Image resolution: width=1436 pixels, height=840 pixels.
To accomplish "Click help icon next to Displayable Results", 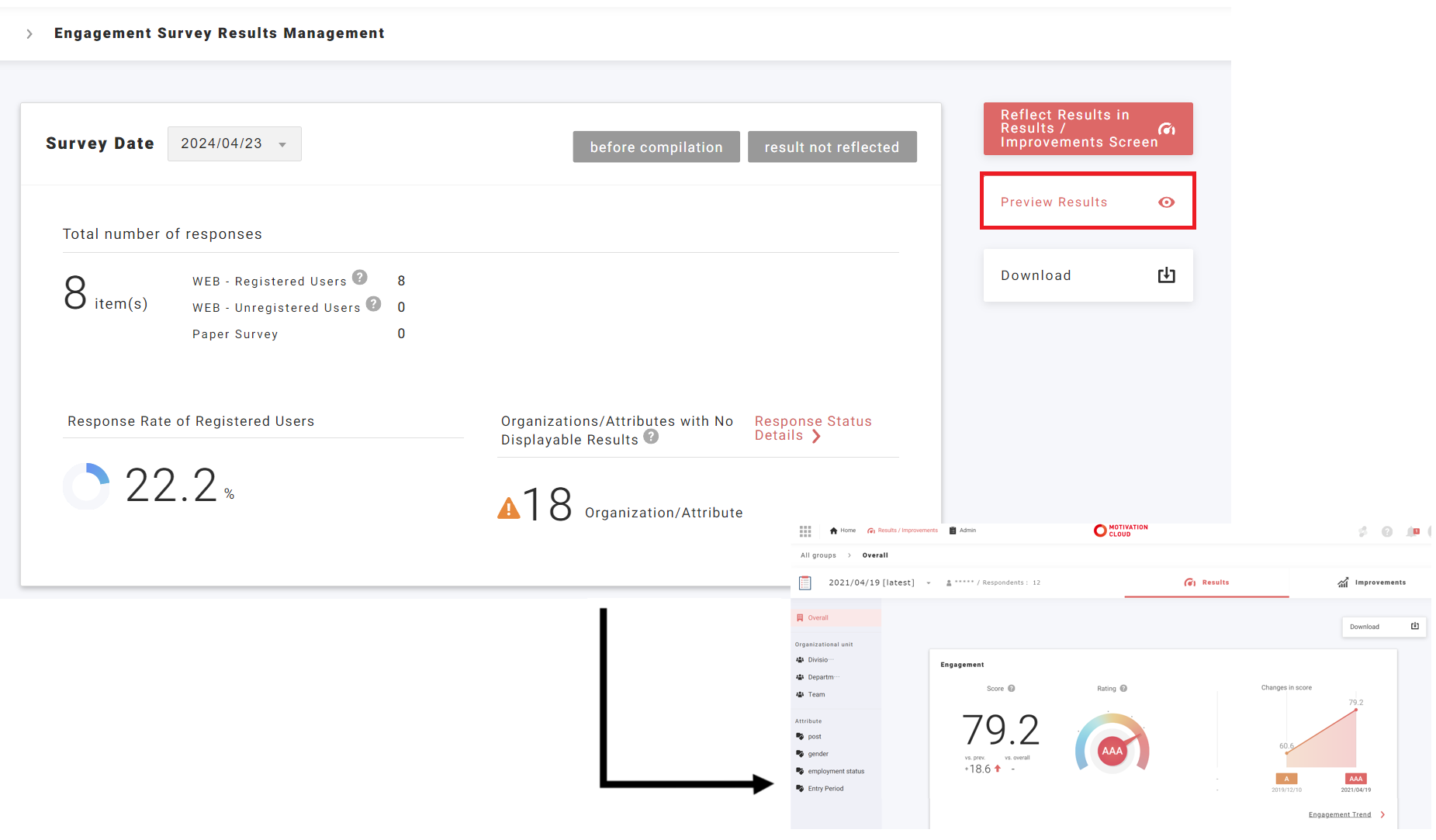I will click(x=651, y=437).
